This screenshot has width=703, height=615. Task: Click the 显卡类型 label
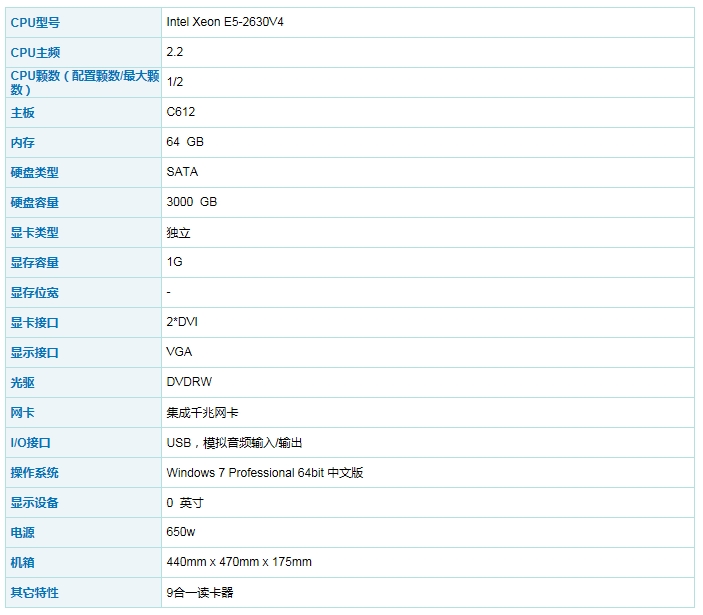(x=34, y=232)
